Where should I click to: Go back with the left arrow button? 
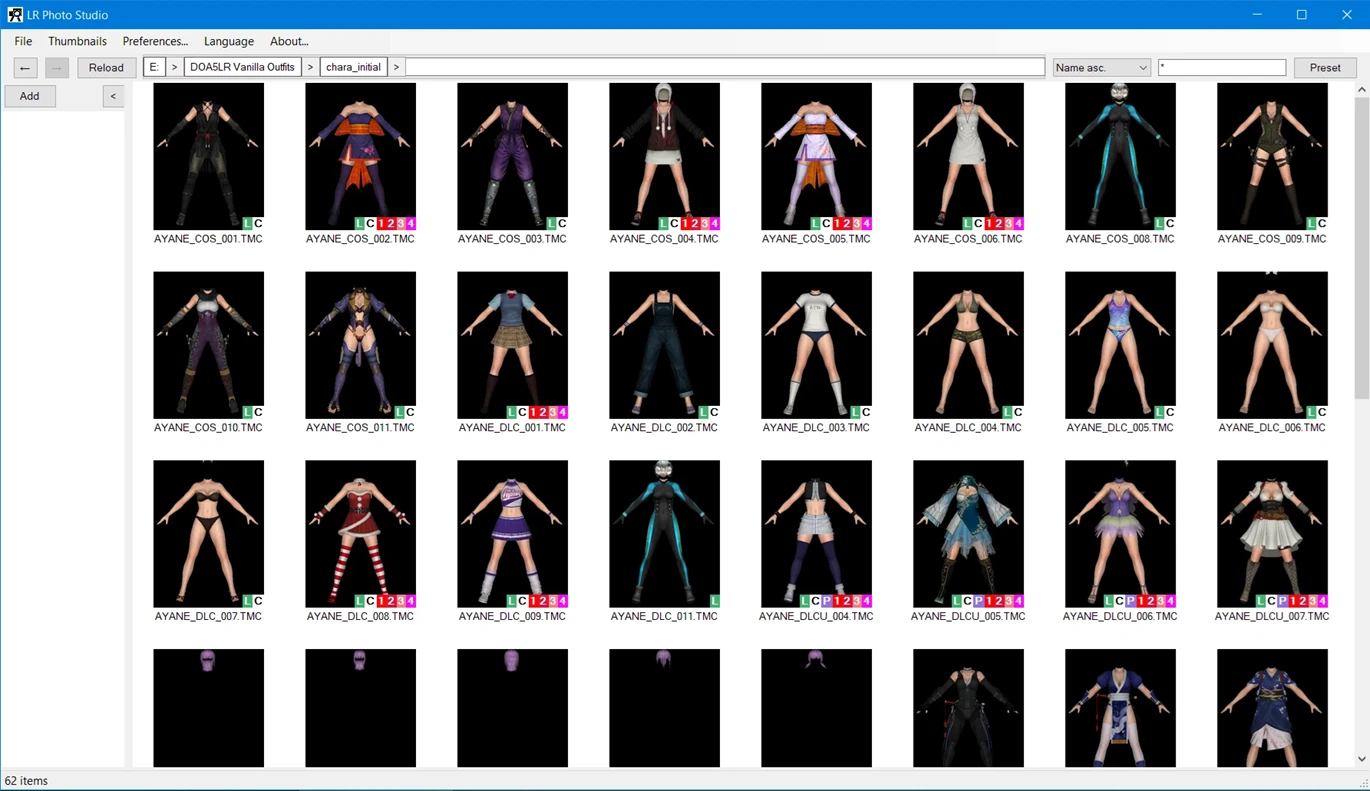click(26, 68)
